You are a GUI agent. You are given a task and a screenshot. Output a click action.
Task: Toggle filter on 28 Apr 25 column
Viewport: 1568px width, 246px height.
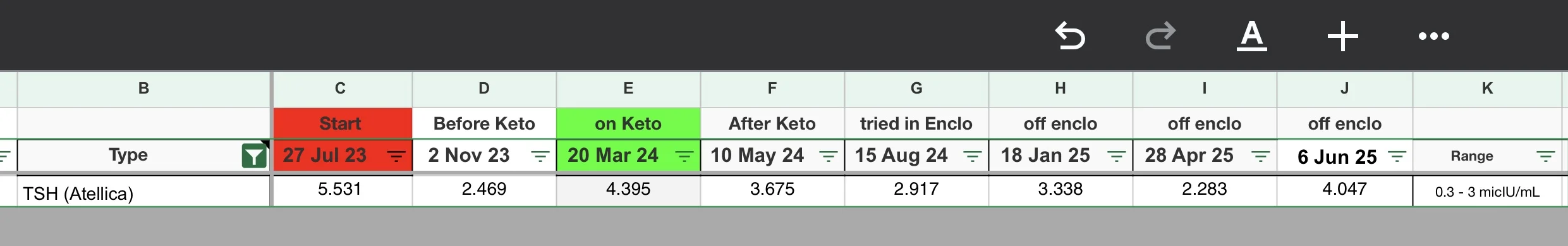point(1260,156)
